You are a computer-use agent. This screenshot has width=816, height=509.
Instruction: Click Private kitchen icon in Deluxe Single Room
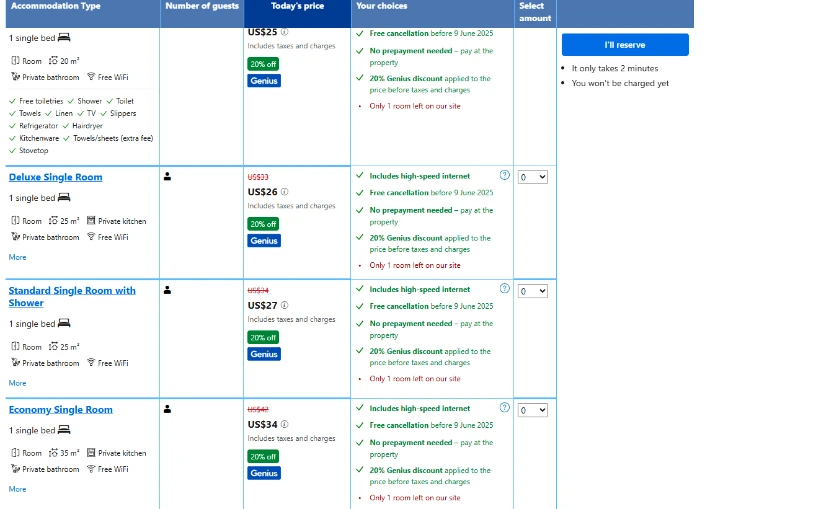[91, 221]
